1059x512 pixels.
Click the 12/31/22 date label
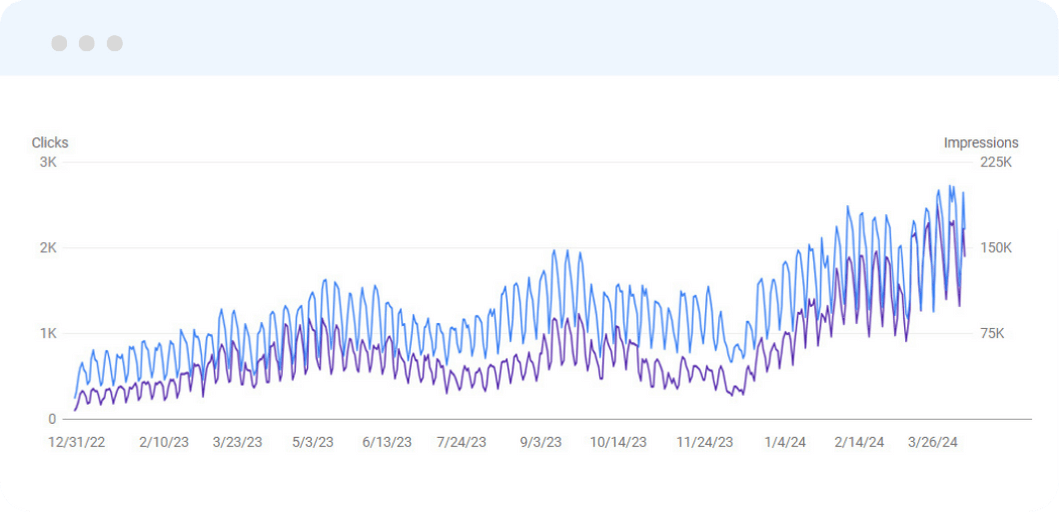(76, 442)
